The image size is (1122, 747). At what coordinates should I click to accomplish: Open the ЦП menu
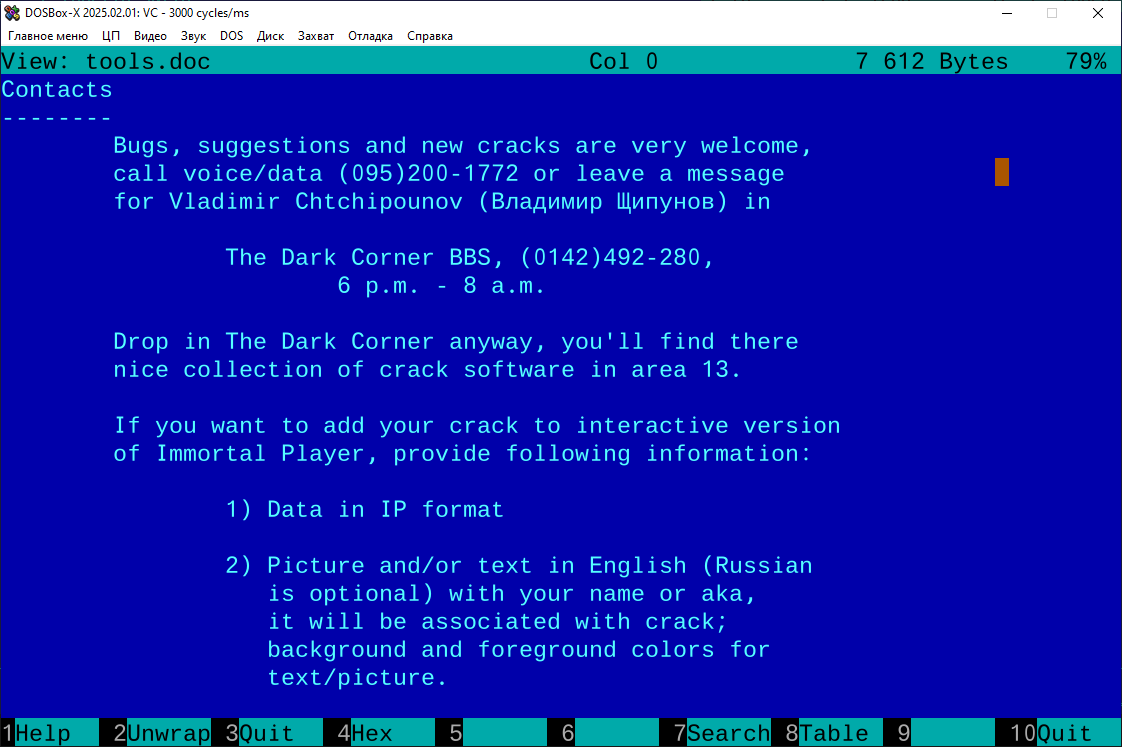coord(111,36)
